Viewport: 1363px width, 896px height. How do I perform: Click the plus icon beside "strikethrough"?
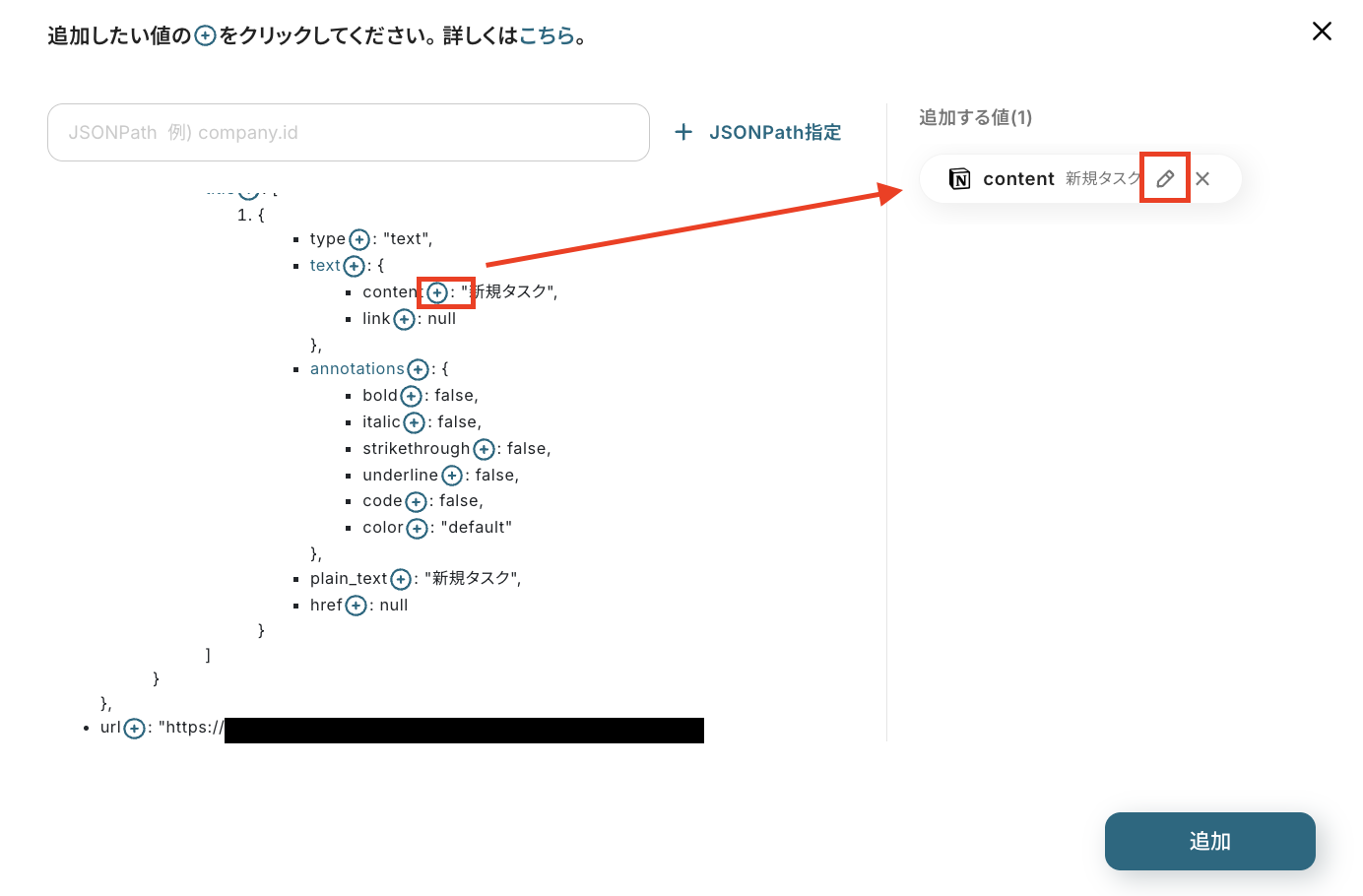point(484,450)
